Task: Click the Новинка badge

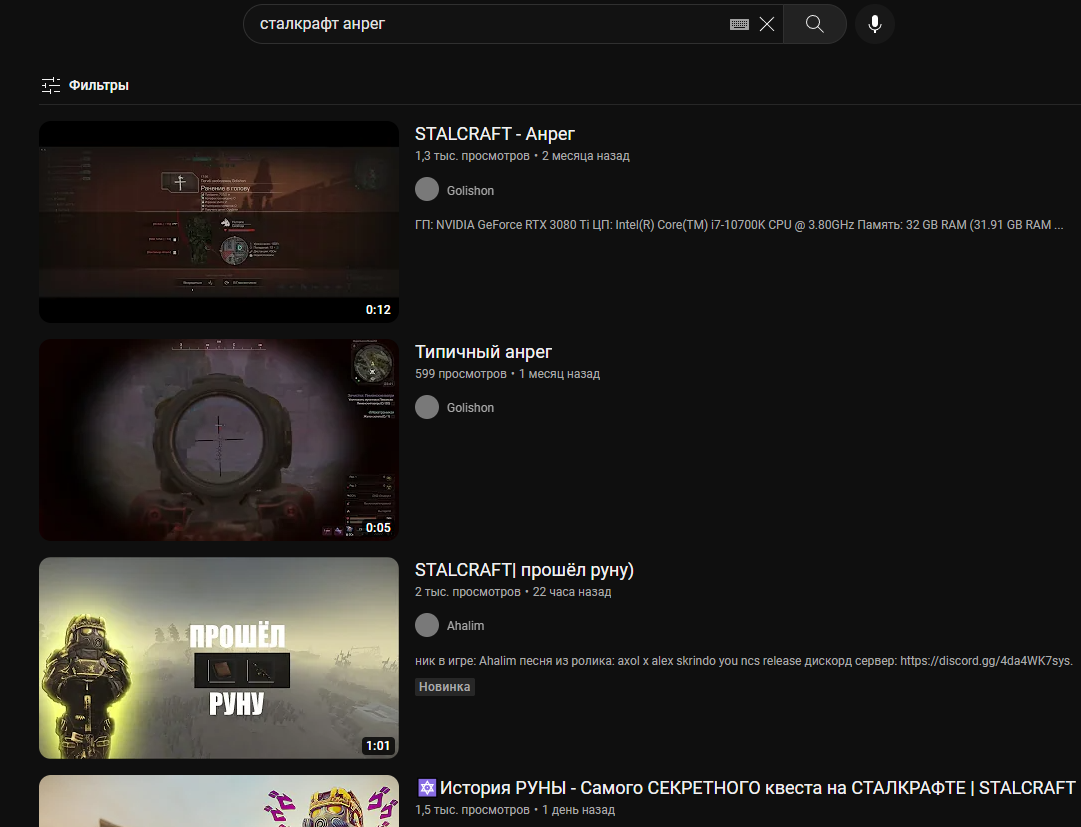Action: (x=445, y=687)
